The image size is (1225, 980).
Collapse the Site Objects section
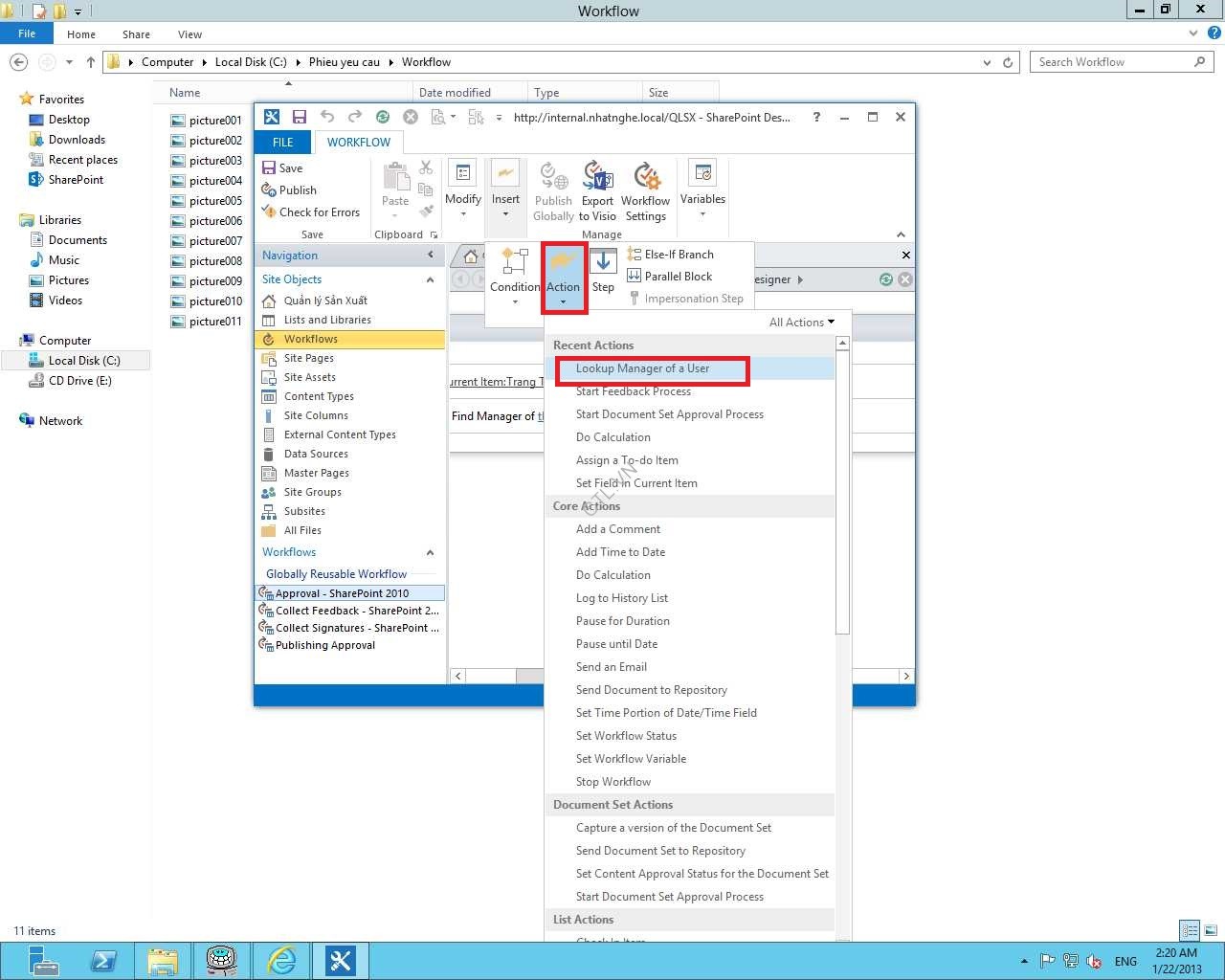coord(430,279)
